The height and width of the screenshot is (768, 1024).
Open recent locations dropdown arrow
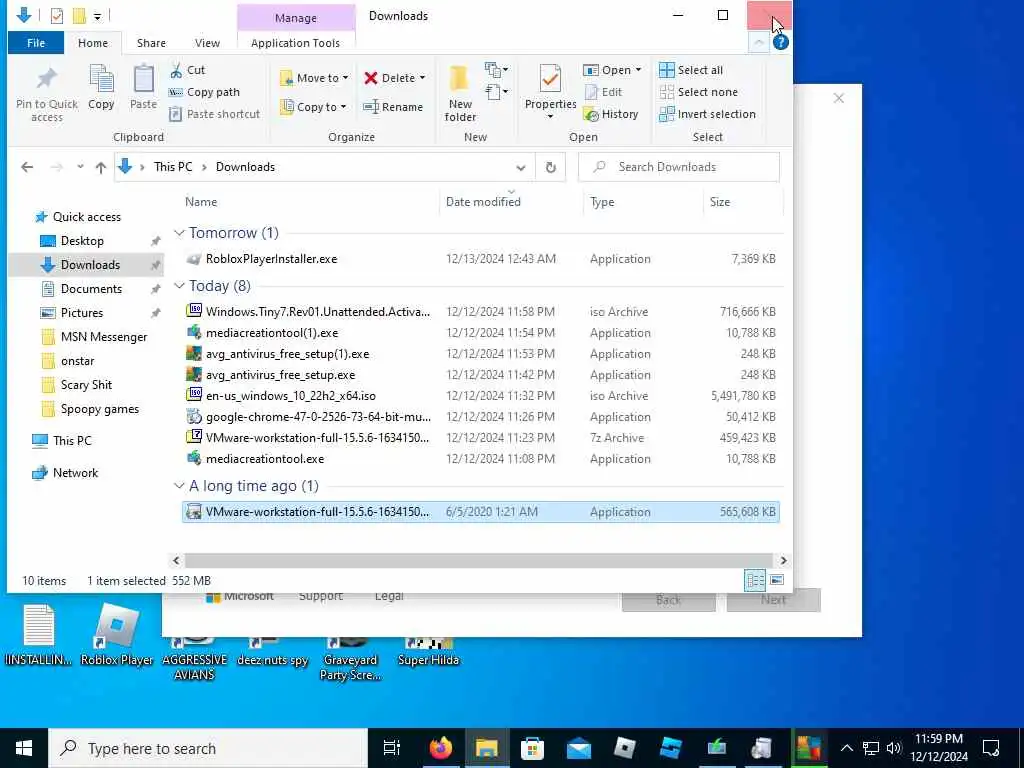[x=80, y=167]
